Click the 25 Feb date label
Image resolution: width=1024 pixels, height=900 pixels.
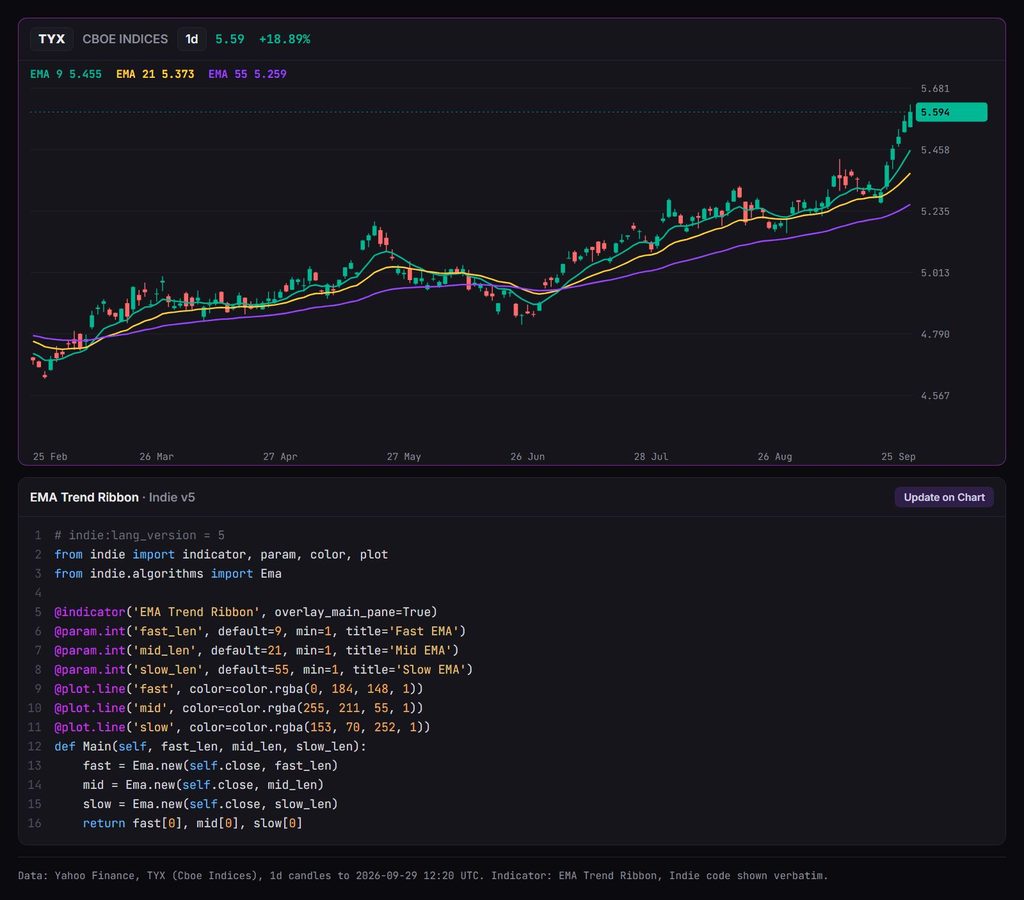[50, 457]
